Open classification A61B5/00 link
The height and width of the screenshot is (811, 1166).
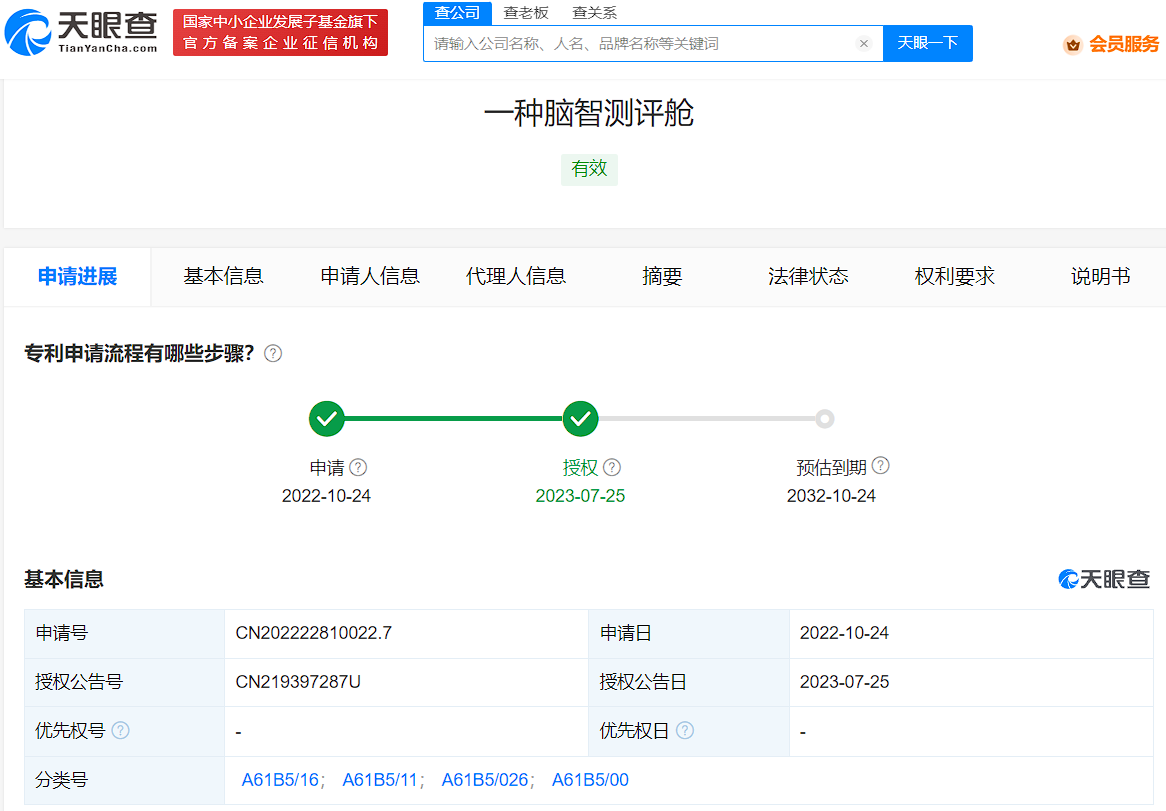(590, 780)
